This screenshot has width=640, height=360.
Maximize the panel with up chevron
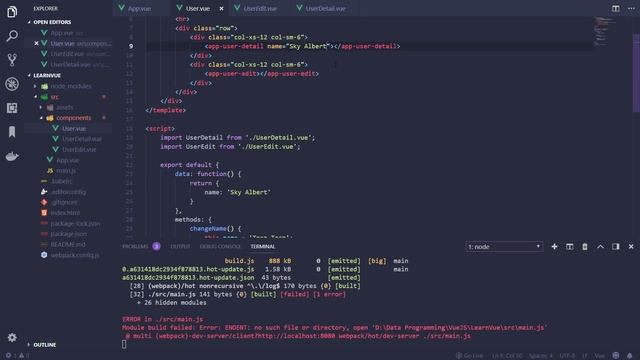pos(600,247)
